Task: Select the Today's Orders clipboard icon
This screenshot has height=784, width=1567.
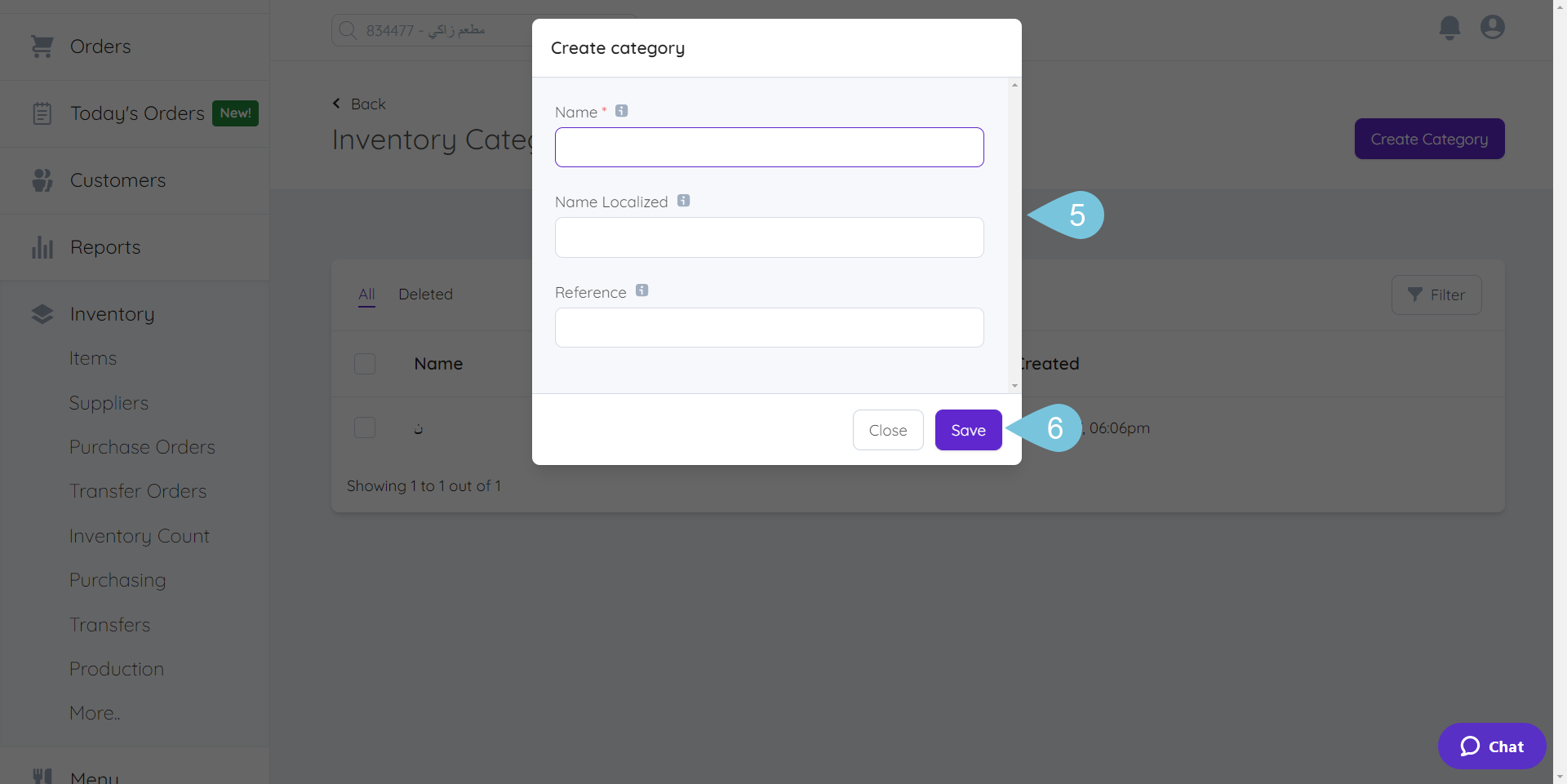Action: (x=42, y=113)
